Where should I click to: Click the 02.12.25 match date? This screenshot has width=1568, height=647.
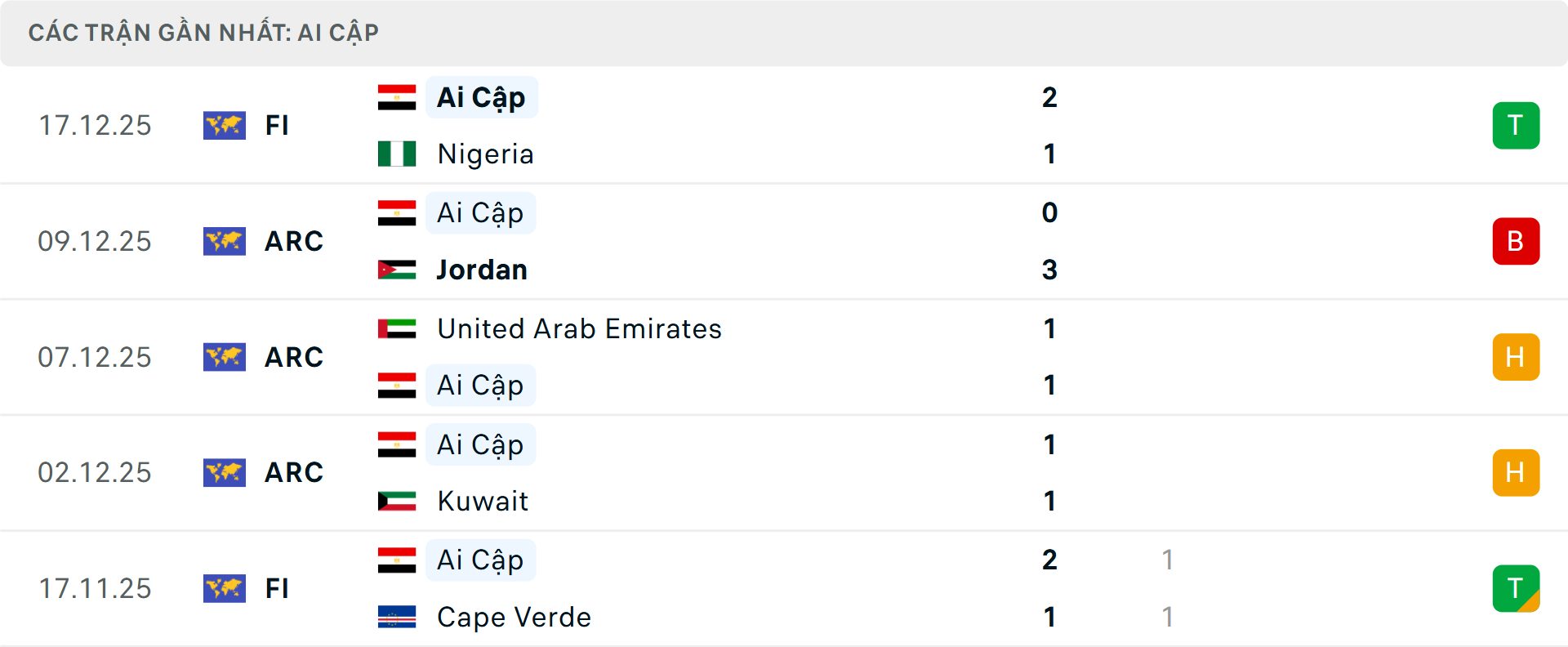tap(95, 473)
